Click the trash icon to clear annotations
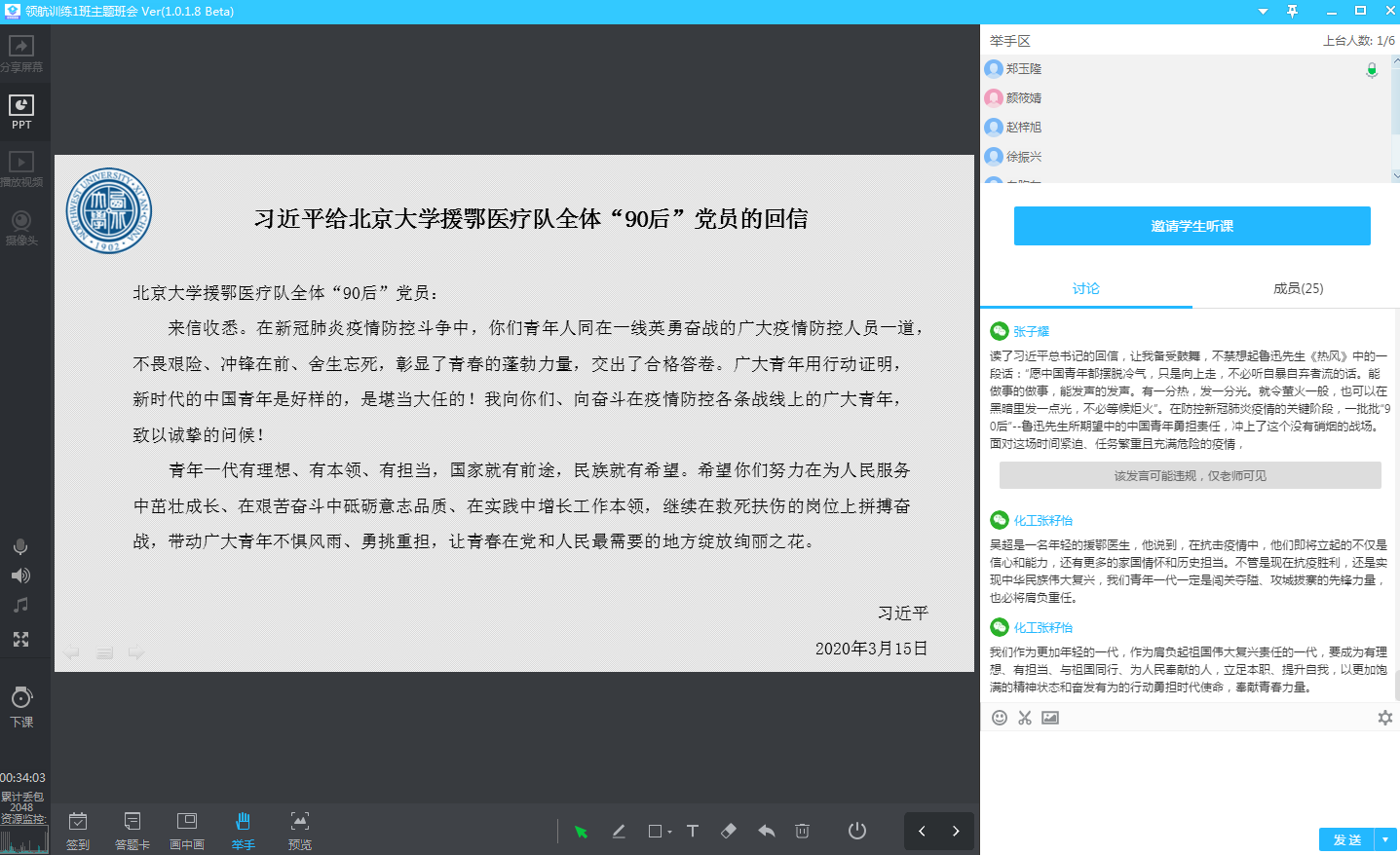Image resolution: width=1400 pixels, height=855 pixels. point(802,831)
